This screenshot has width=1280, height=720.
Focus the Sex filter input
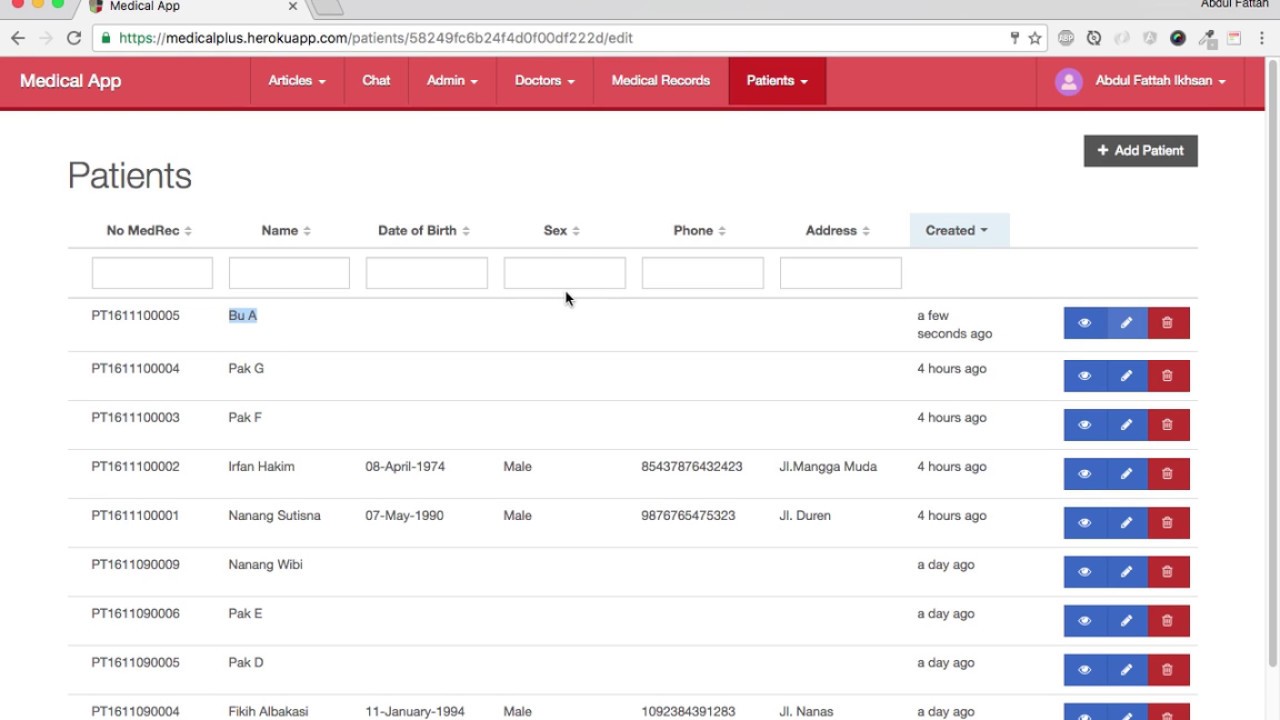tap(565, 273)
